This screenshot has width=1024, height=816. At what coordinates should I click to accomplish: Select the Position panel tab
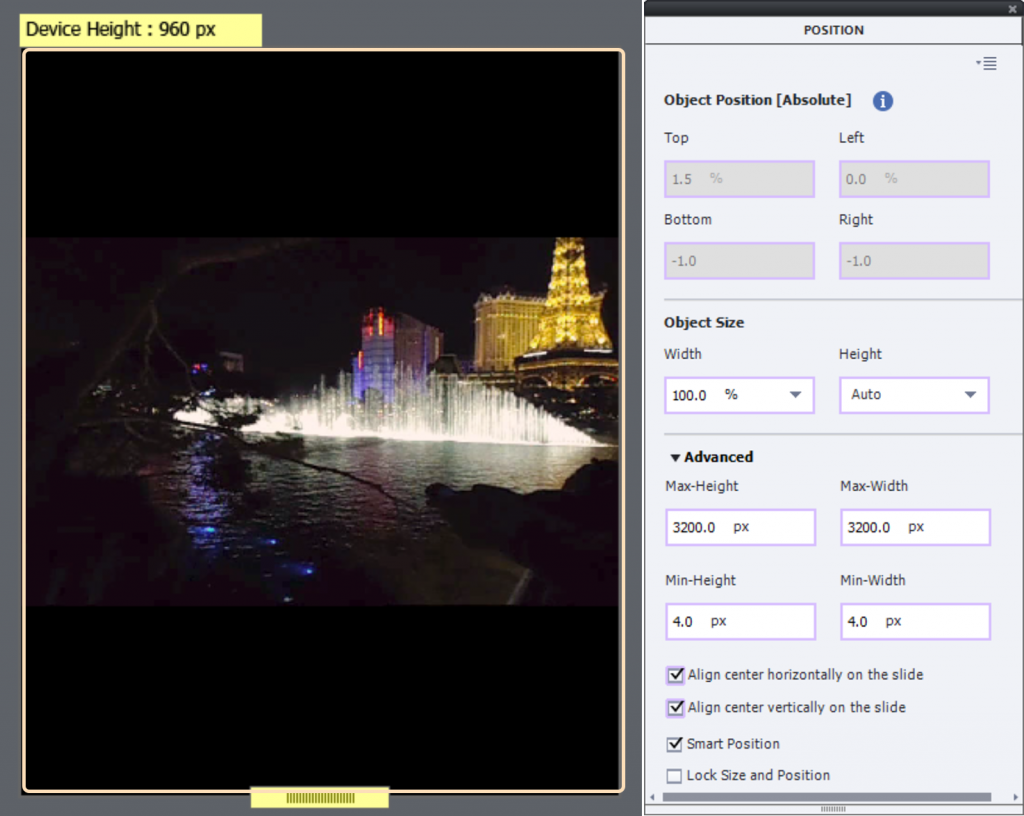tap(833, 30)
